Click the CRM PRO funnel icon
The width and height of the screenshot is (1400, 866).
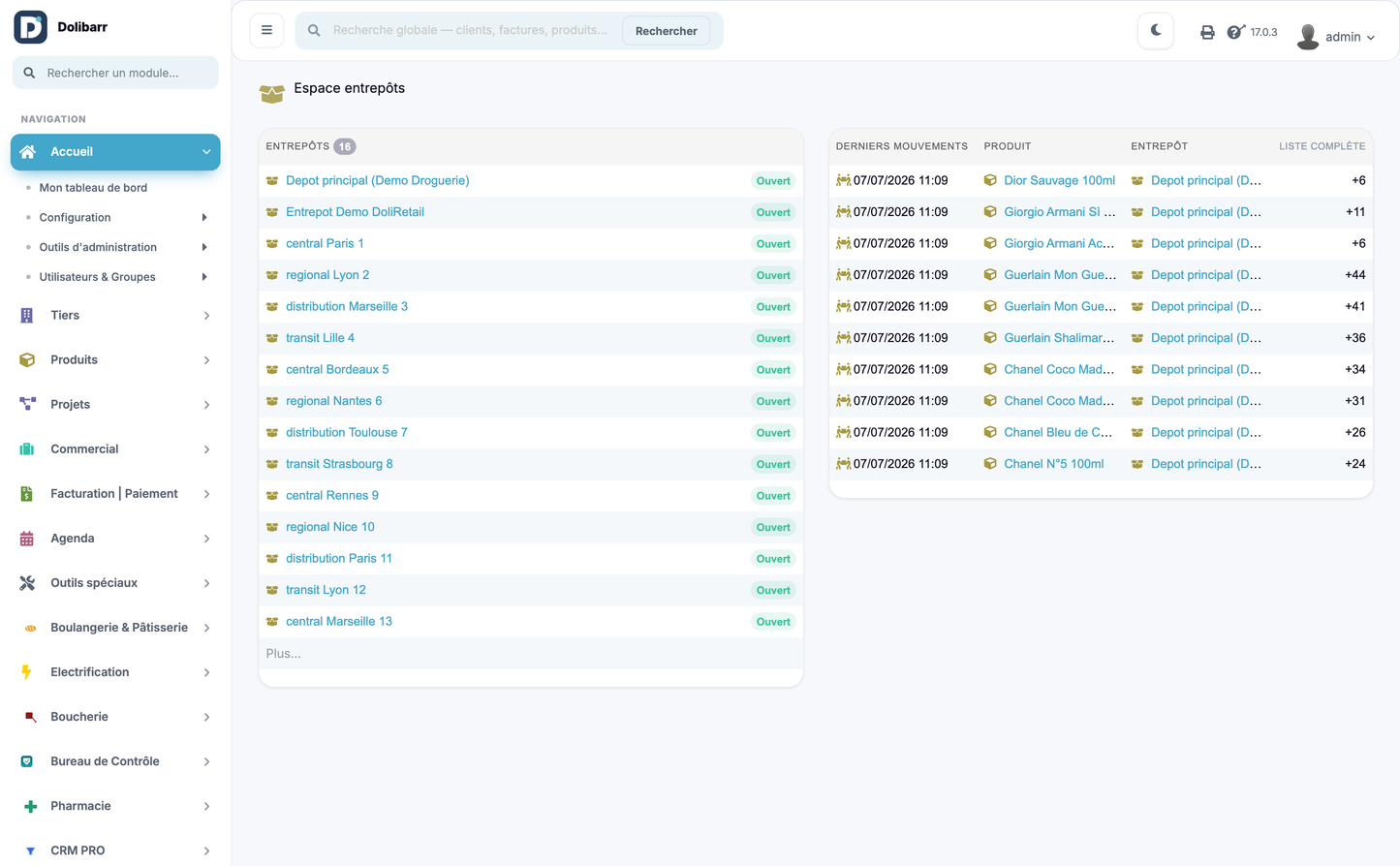tap(30, 851)
